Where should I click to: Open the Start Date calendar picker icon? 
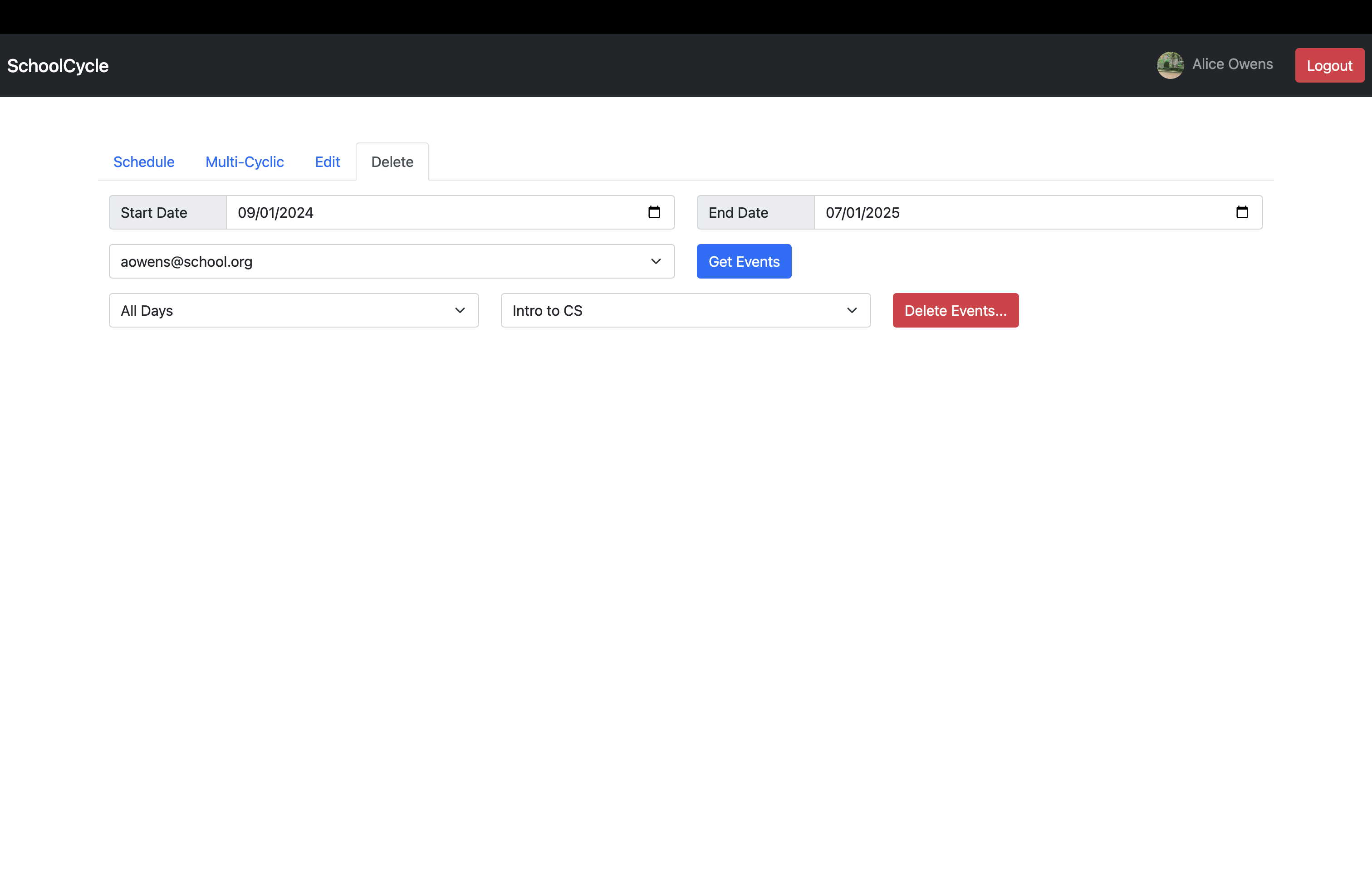point(654,212)
